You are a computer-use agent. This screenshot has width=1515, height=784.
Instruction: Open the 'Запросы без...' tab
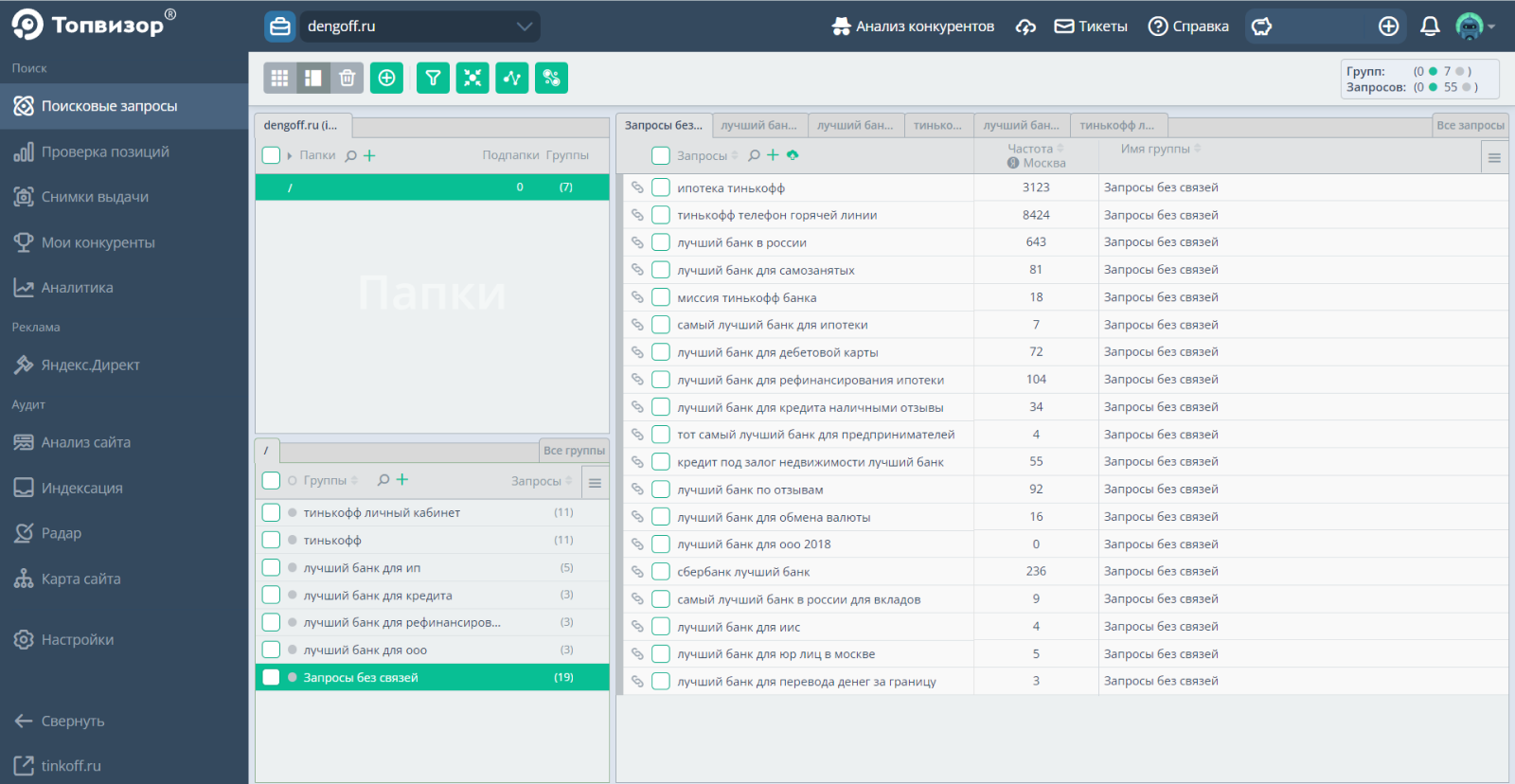pos(664,125)
